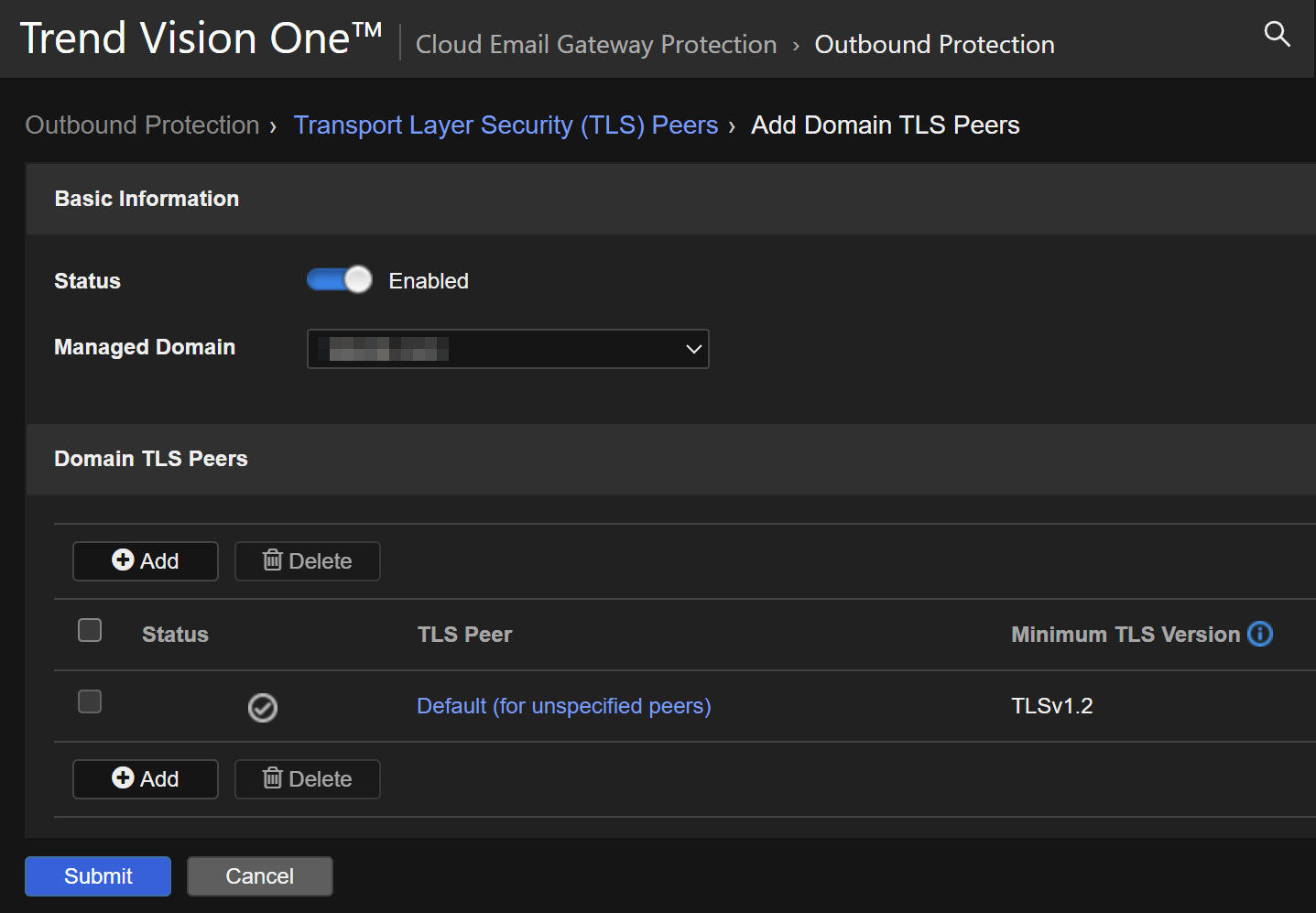This screenshot has width=1316, height=913.
Task: Click the enabled status checkmark icon in the Default row
Action: pos(263,707)
